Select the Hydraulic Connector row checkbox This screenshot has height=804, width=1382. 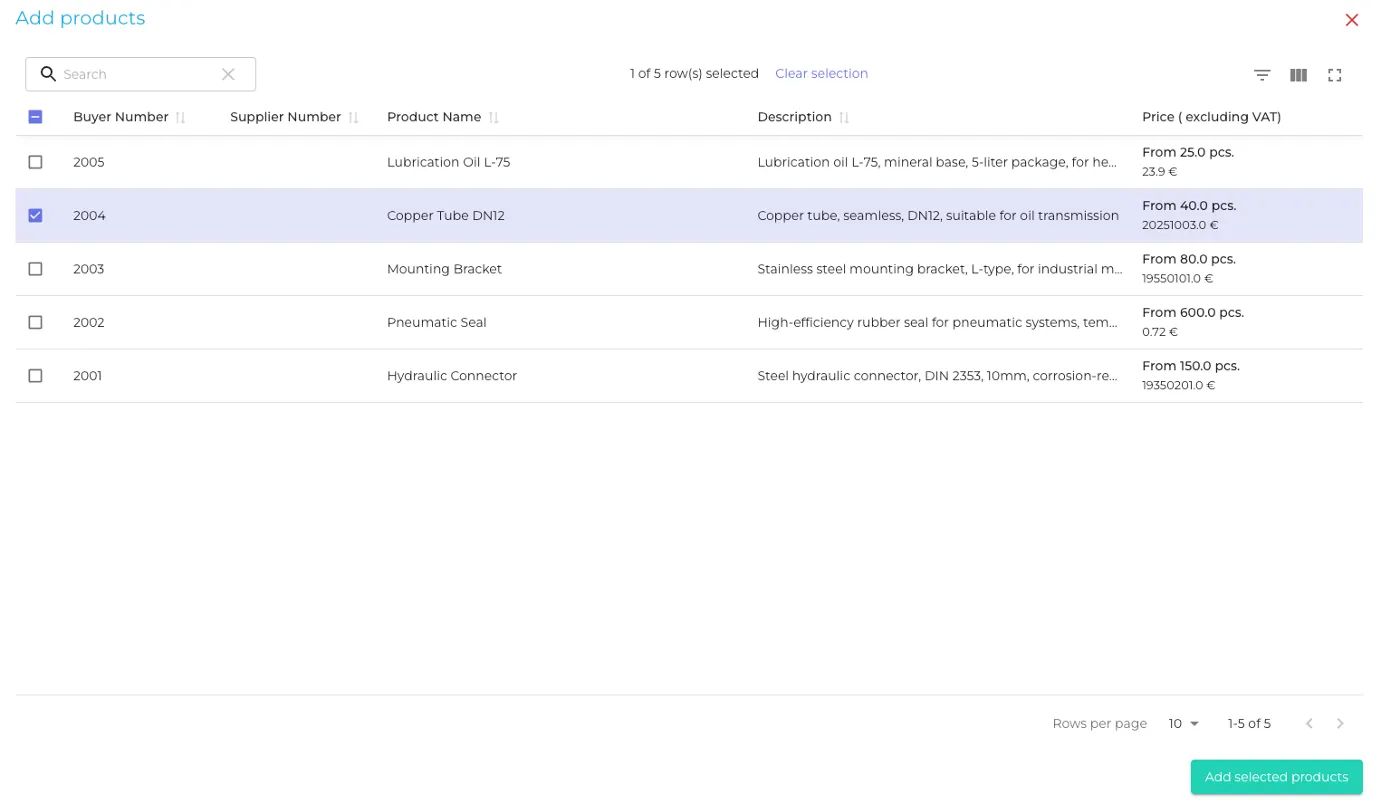click(x=36, y=376)
